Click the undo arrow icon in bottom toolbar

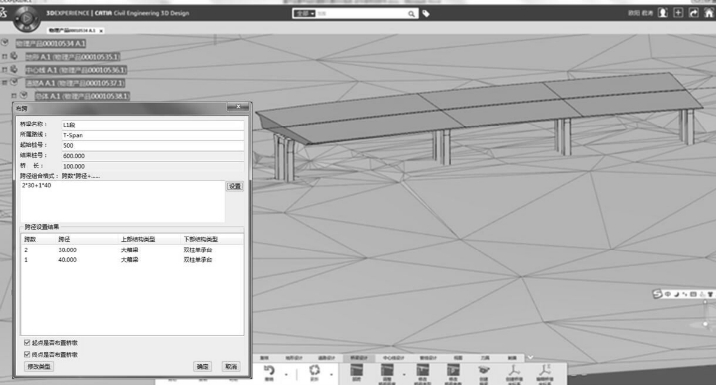pos(269,370)
